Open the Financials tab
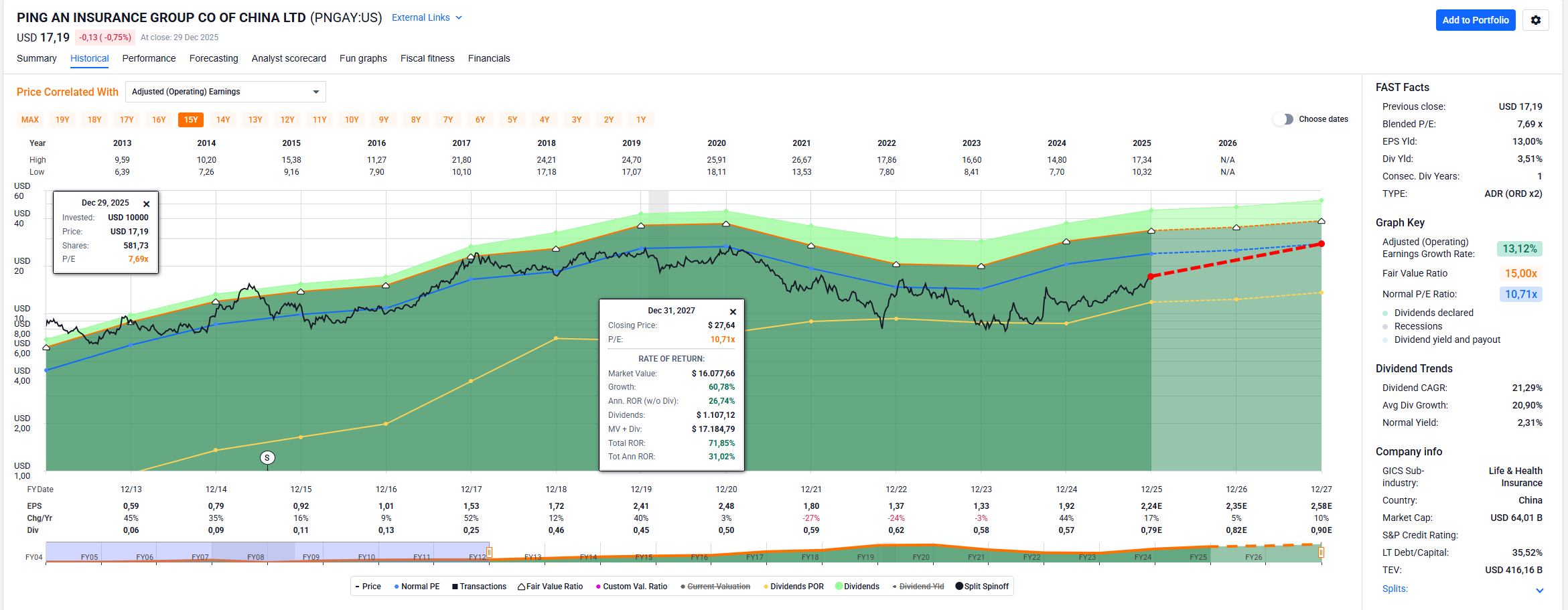Screen dimensions: 1568x610 [x=489, y=58]
